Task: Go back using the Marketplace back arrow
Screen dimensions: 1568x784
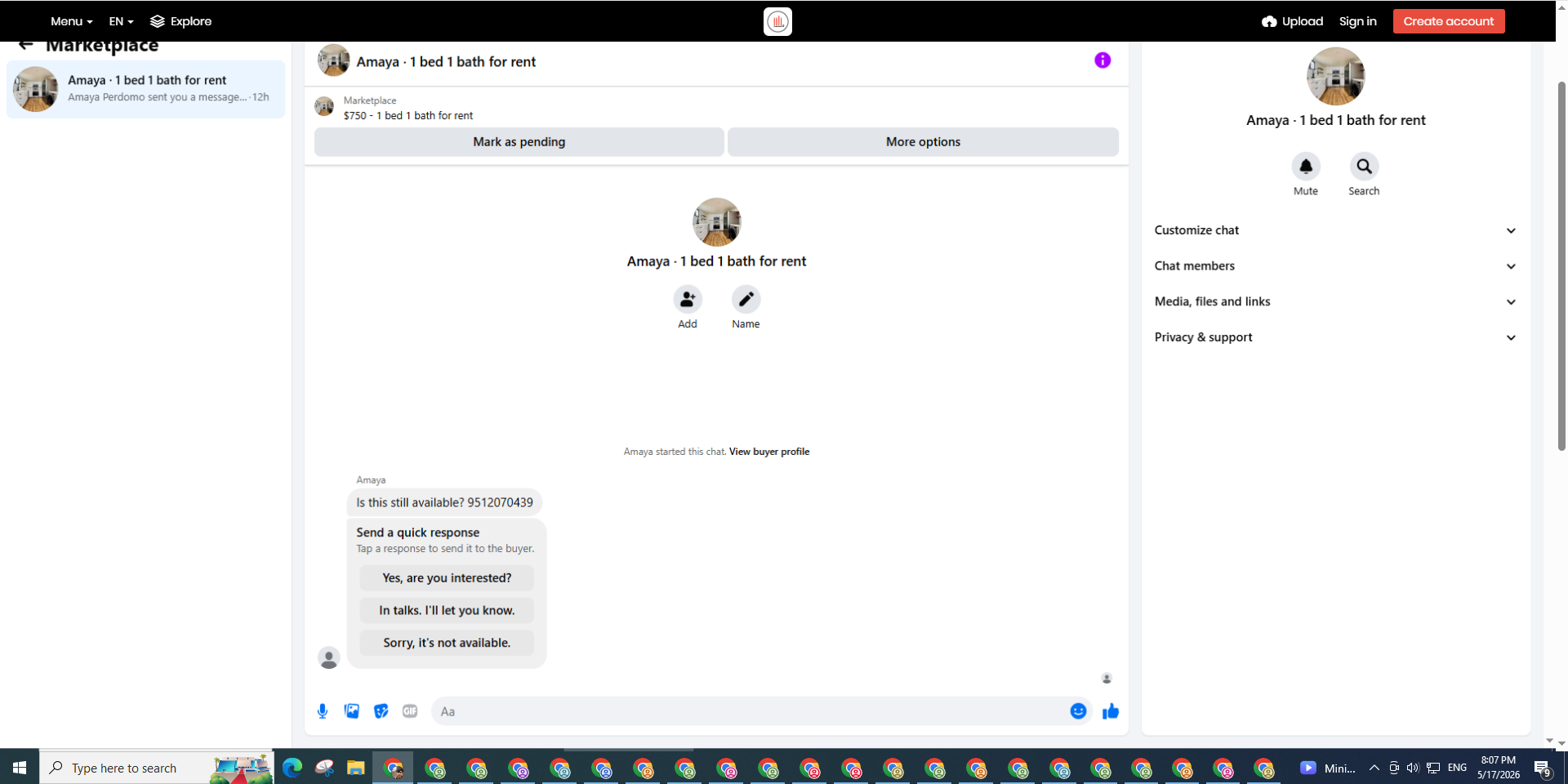Action: point(25,45)
